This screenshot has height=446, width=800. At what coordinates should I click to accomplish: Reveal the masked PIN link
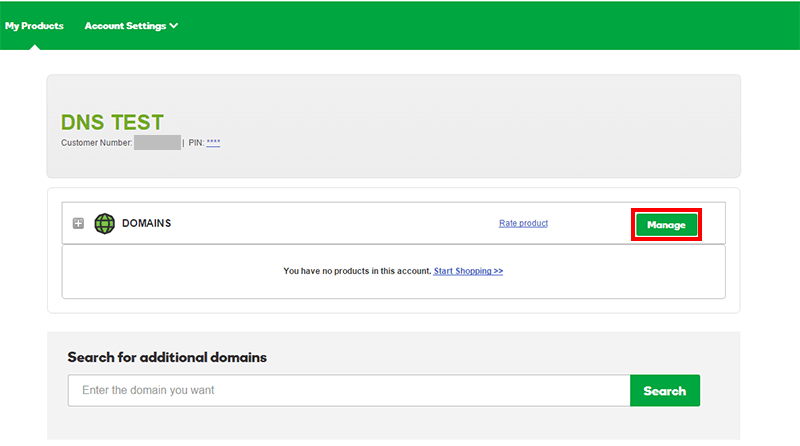pyautogui.click(x=213, y=143)
